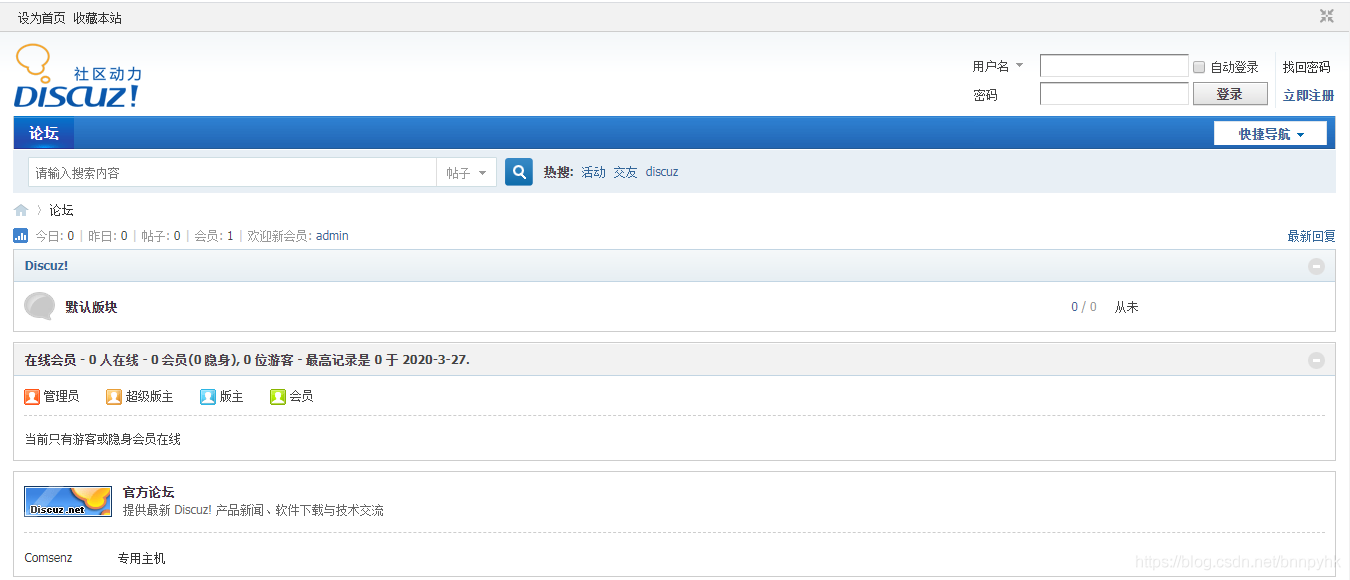Screen dimensions: 1350x580
Task: Click 设为首页 in the top bar
Action: 42,18
